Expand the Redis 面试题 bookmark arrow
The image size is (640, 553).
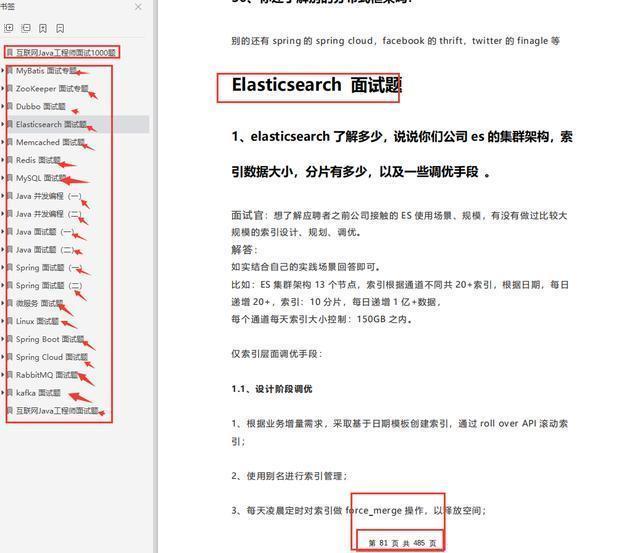[x=3, y=160]
